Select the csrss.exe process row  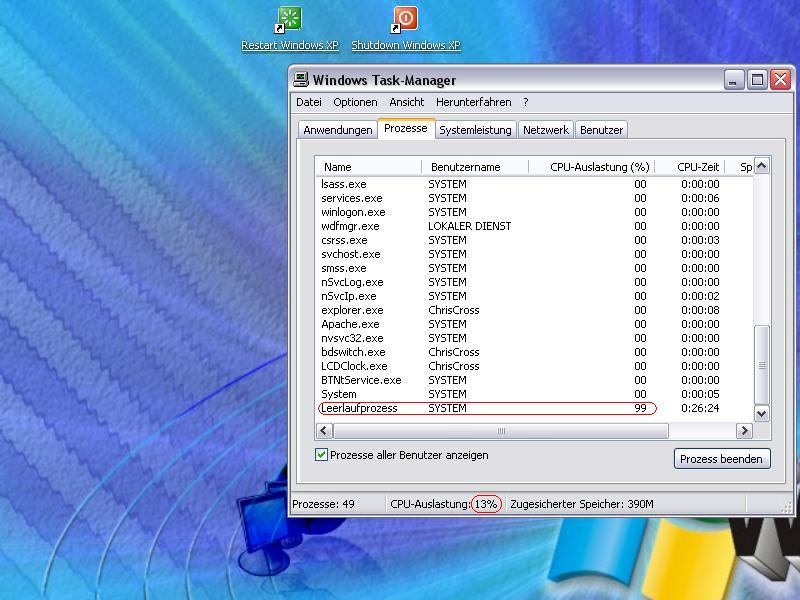pos(534,240)
